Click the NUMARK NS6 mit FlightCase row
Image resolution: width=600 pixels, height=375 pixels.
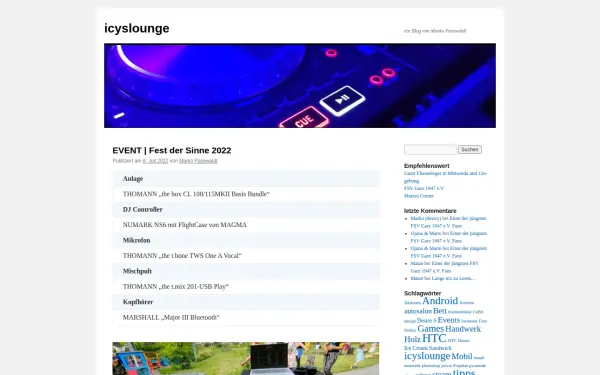246,225
